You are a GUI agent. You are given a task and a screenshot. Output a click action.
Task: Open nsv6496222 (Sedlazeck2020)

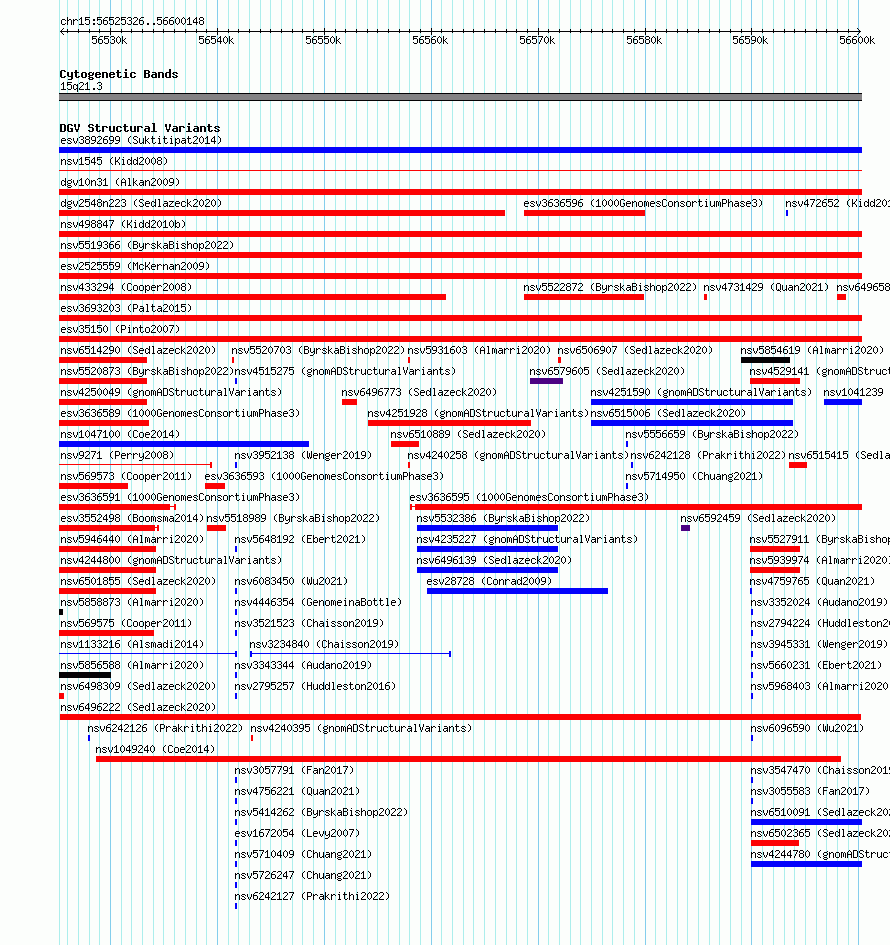(138, 708)
